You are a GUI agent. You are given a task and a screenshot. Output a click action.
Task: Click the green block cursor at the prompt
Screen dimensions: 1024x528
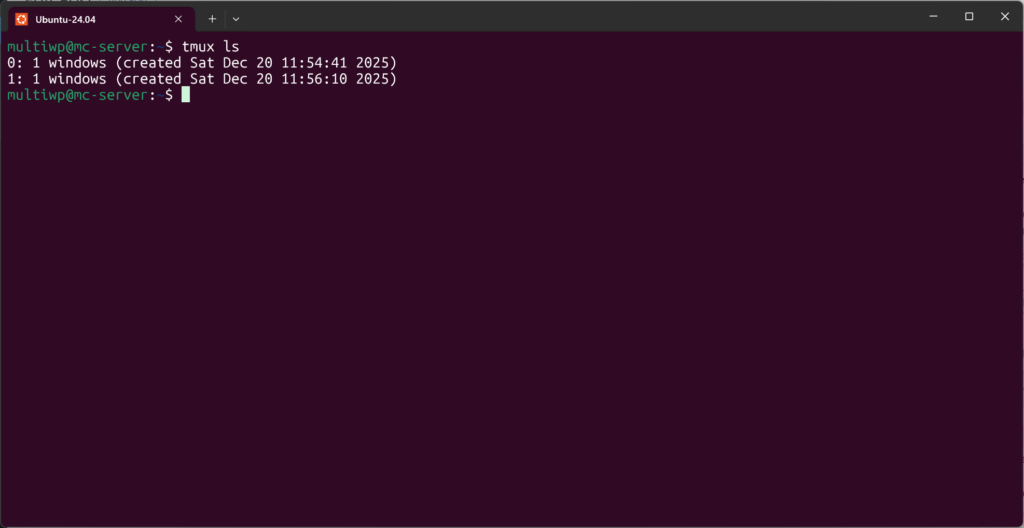tap(185, 95)
